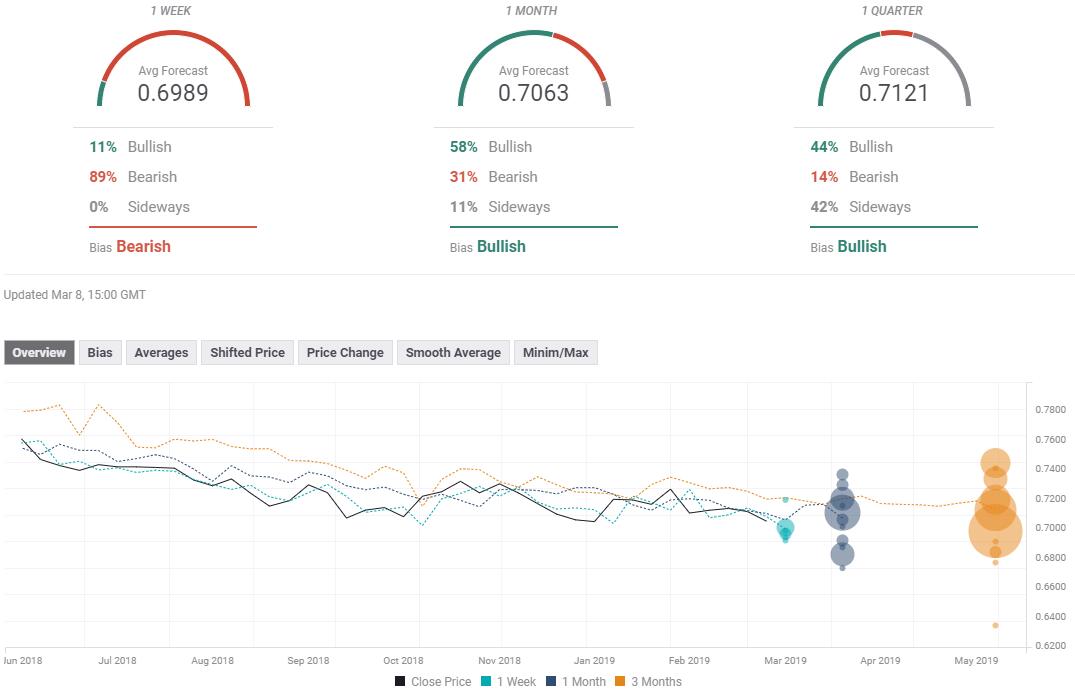Click the 1 Quarter forecast gauge

coord(895,69)
